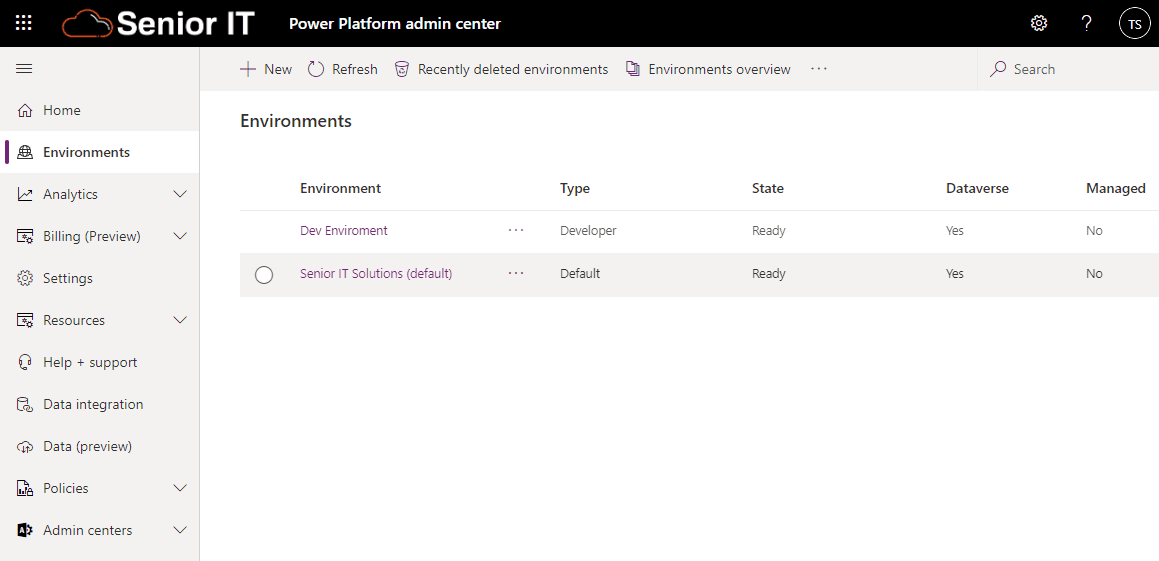Click the search magnifier icon

click(x=998, y=69)
